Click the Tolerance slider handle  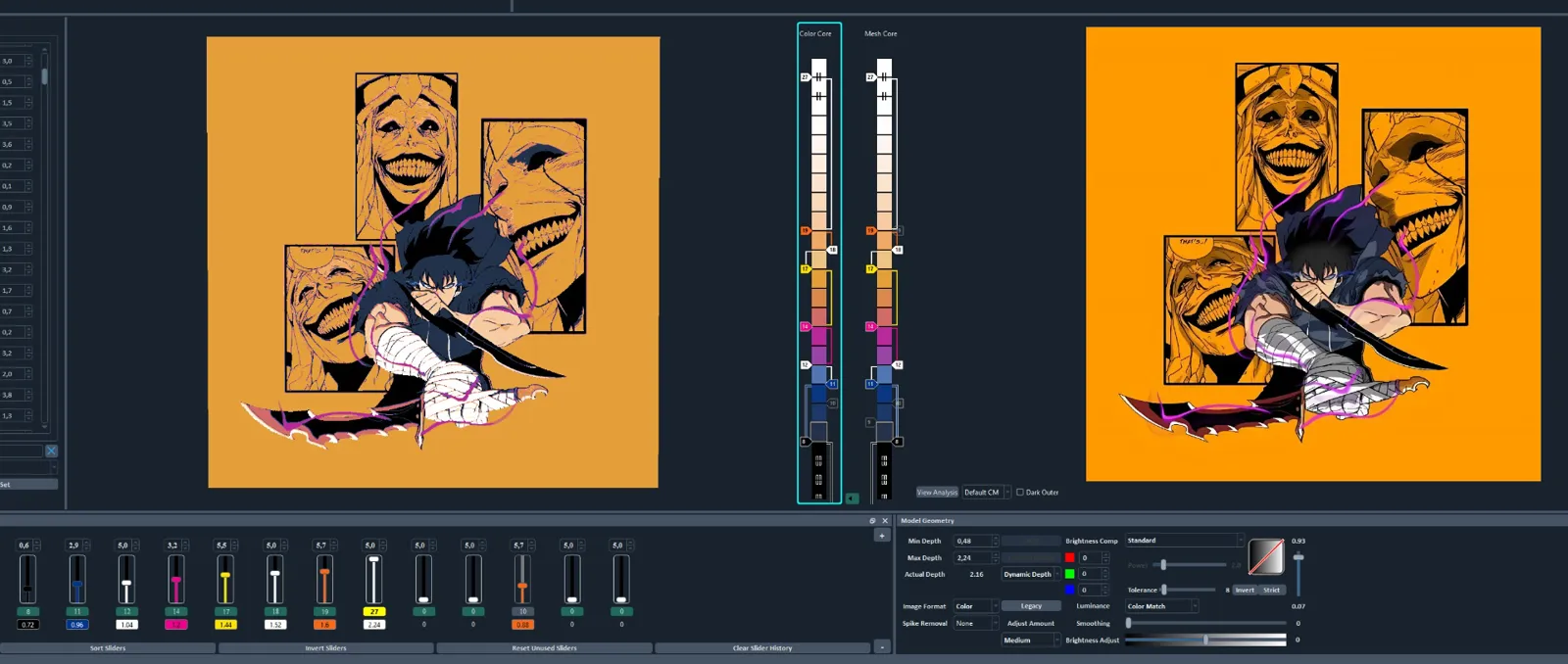[1163, 590]
